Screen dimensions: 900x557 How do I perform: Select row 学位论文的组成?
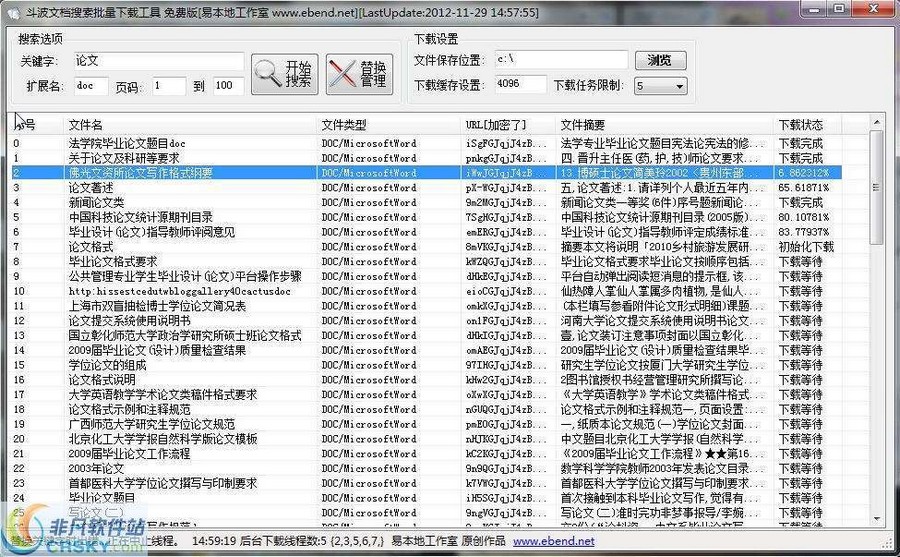(x=426, y=365)
